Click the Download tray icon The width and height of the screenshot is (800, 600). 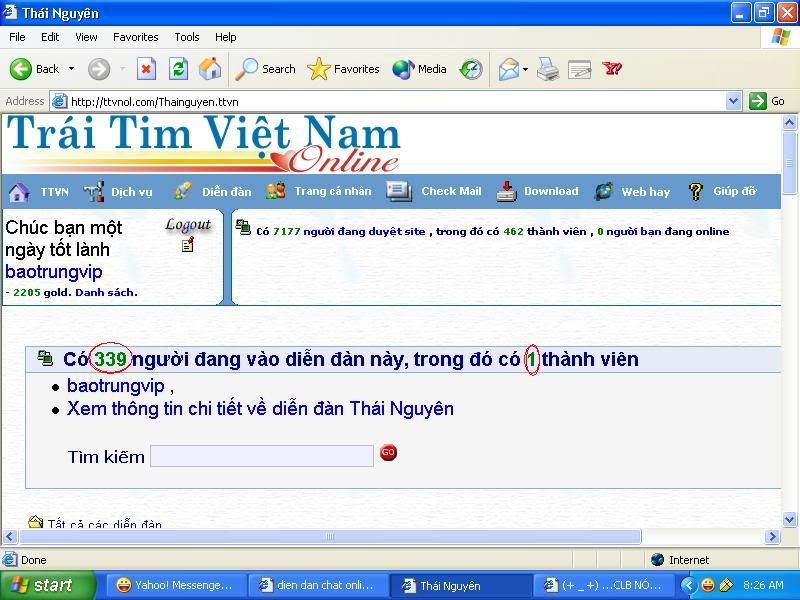tap(506, 191)
